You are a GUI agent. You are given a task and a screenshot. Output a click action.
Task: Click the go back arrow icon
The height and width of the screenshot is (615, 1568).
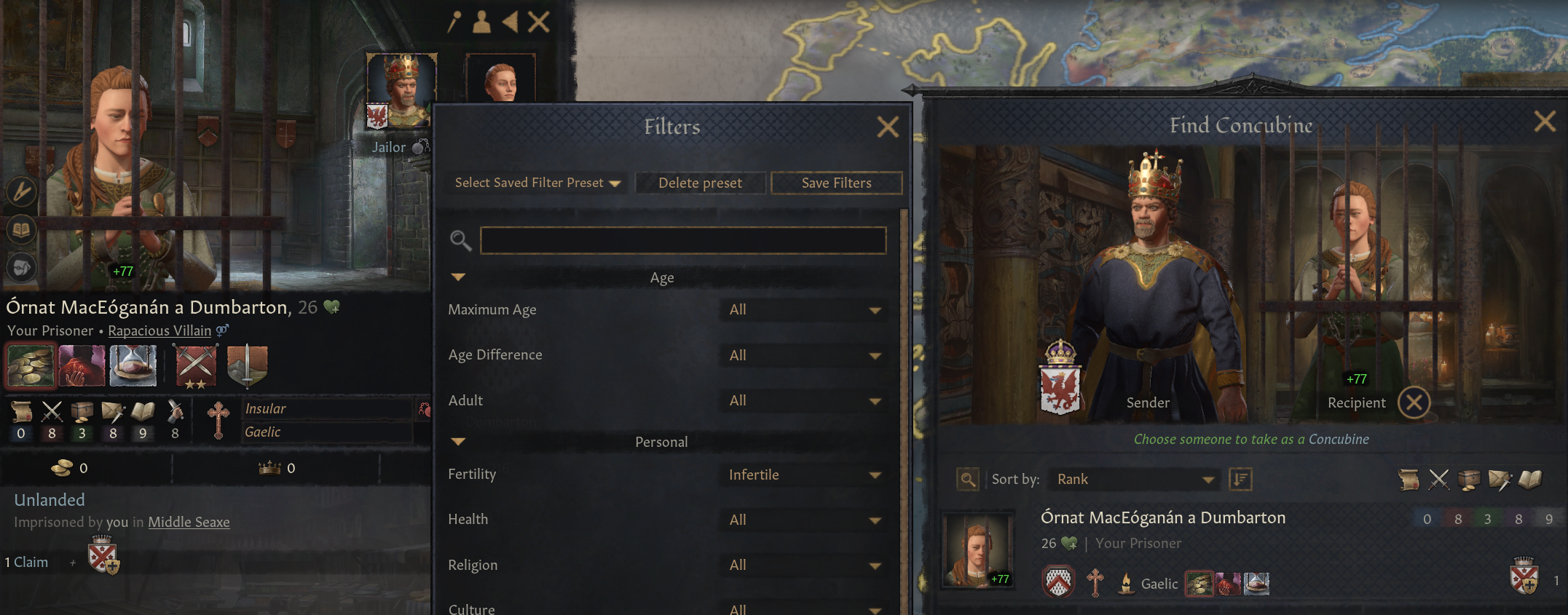[x=510, y=22]
